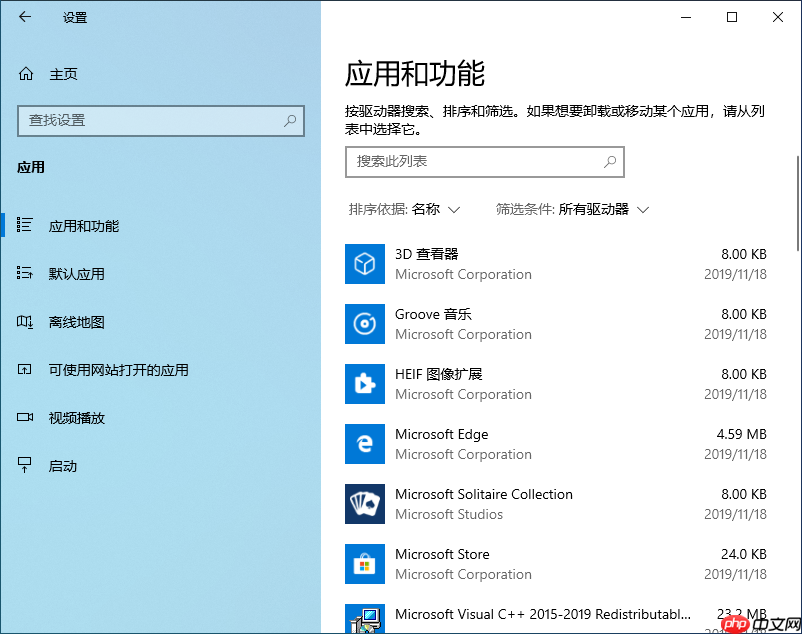
Task: Select the Microsoft Store app name
Action: pyautogui.click(x=442, y=554)
